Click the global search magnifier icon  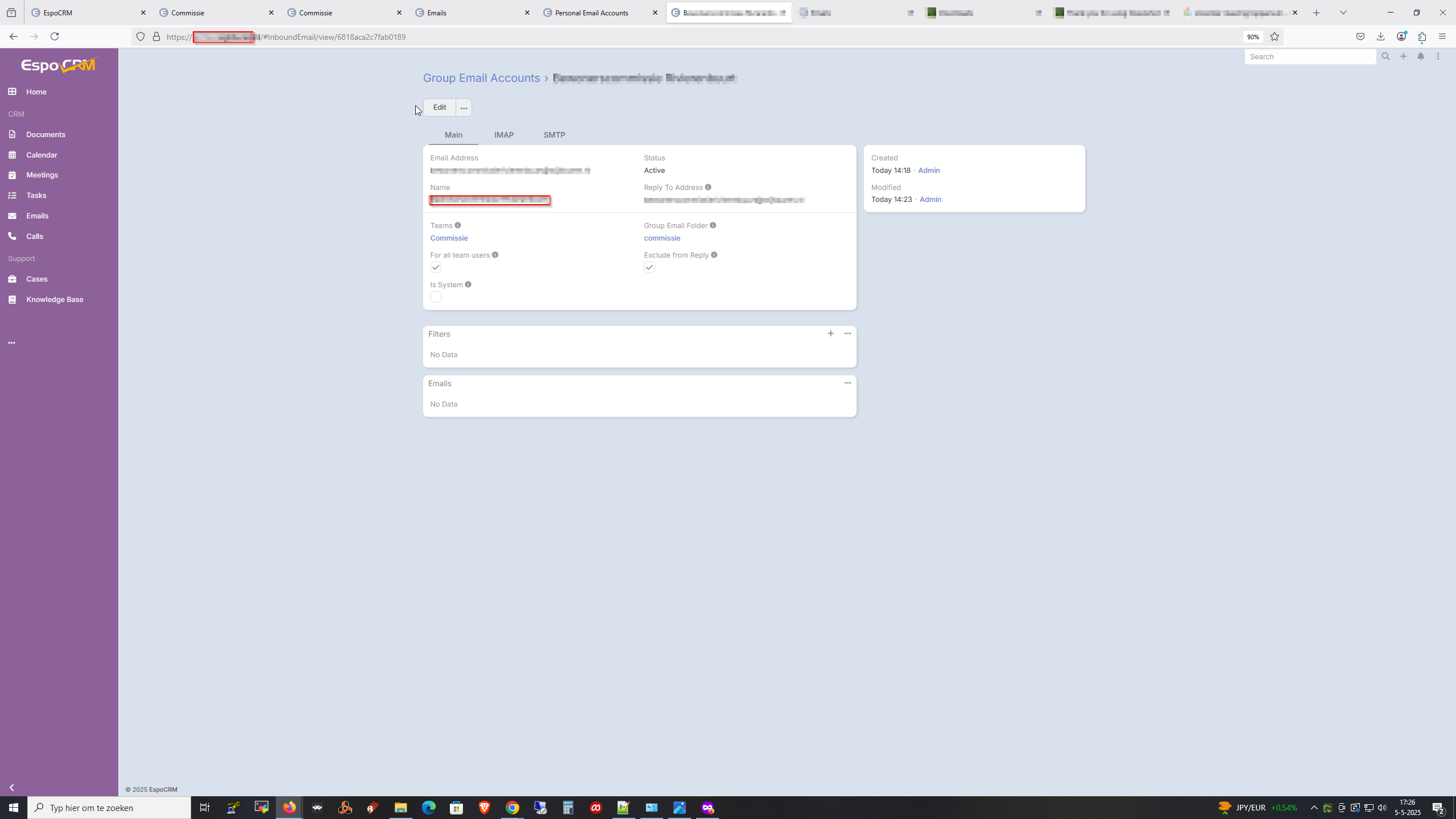(x=1385, y=56)
